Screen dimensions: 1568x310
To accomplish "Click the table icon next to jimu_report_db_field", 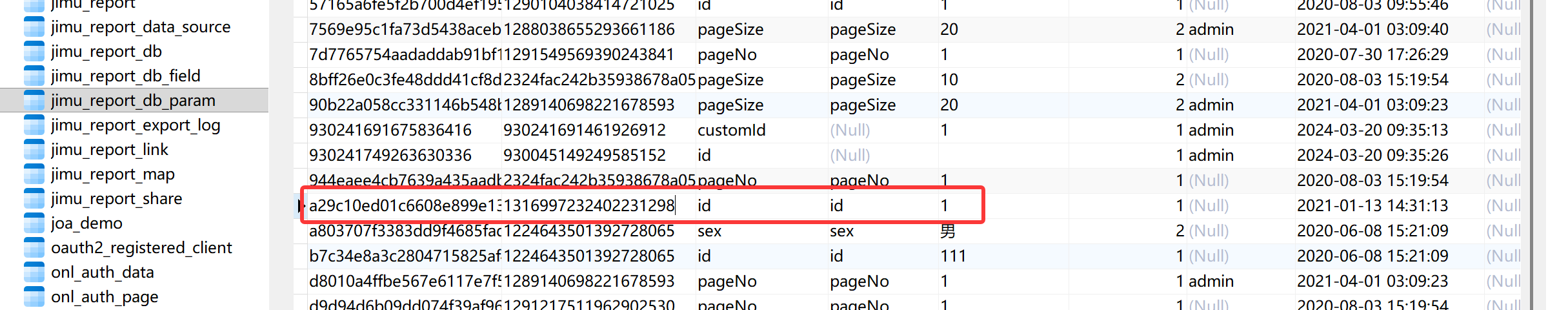I will click(x=34, y=76).
